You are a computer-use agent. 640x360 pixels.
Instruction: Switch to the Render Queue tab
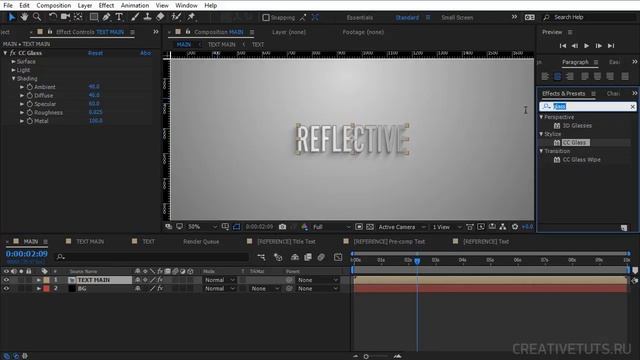(x=201, y=242)
